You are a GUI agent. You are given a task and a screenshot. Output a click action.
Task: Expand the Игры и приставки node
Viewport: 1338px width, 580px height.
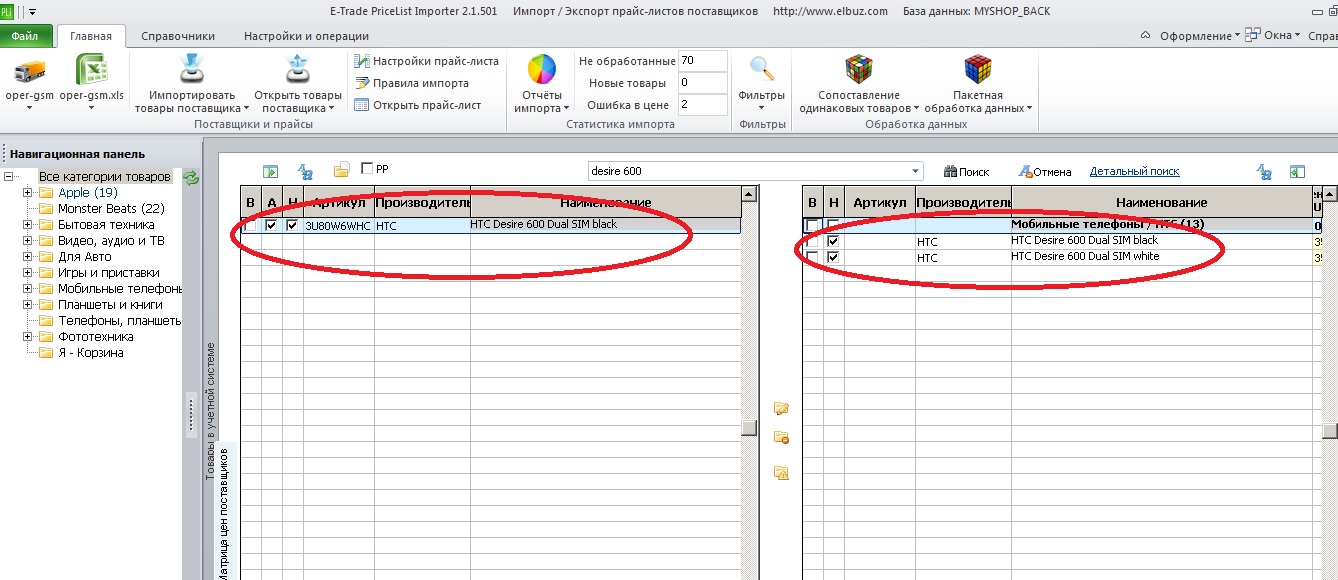(28, 273)
